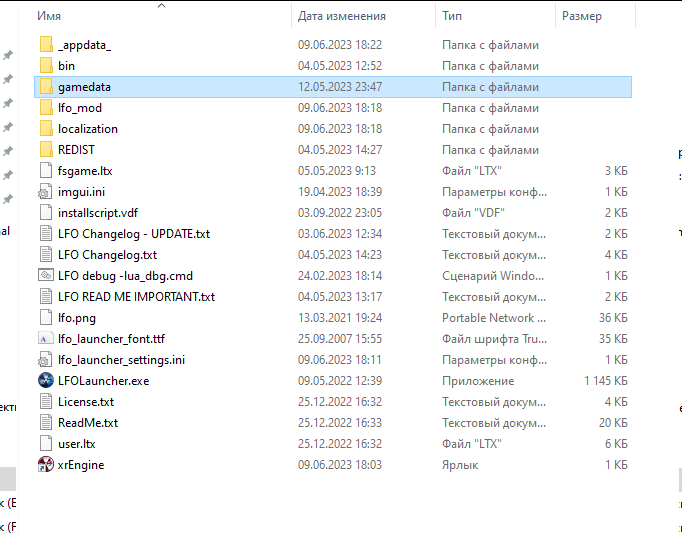Click the installscript.vdf file icon
This screenshot has height=535, width=682.
point(46,212)
